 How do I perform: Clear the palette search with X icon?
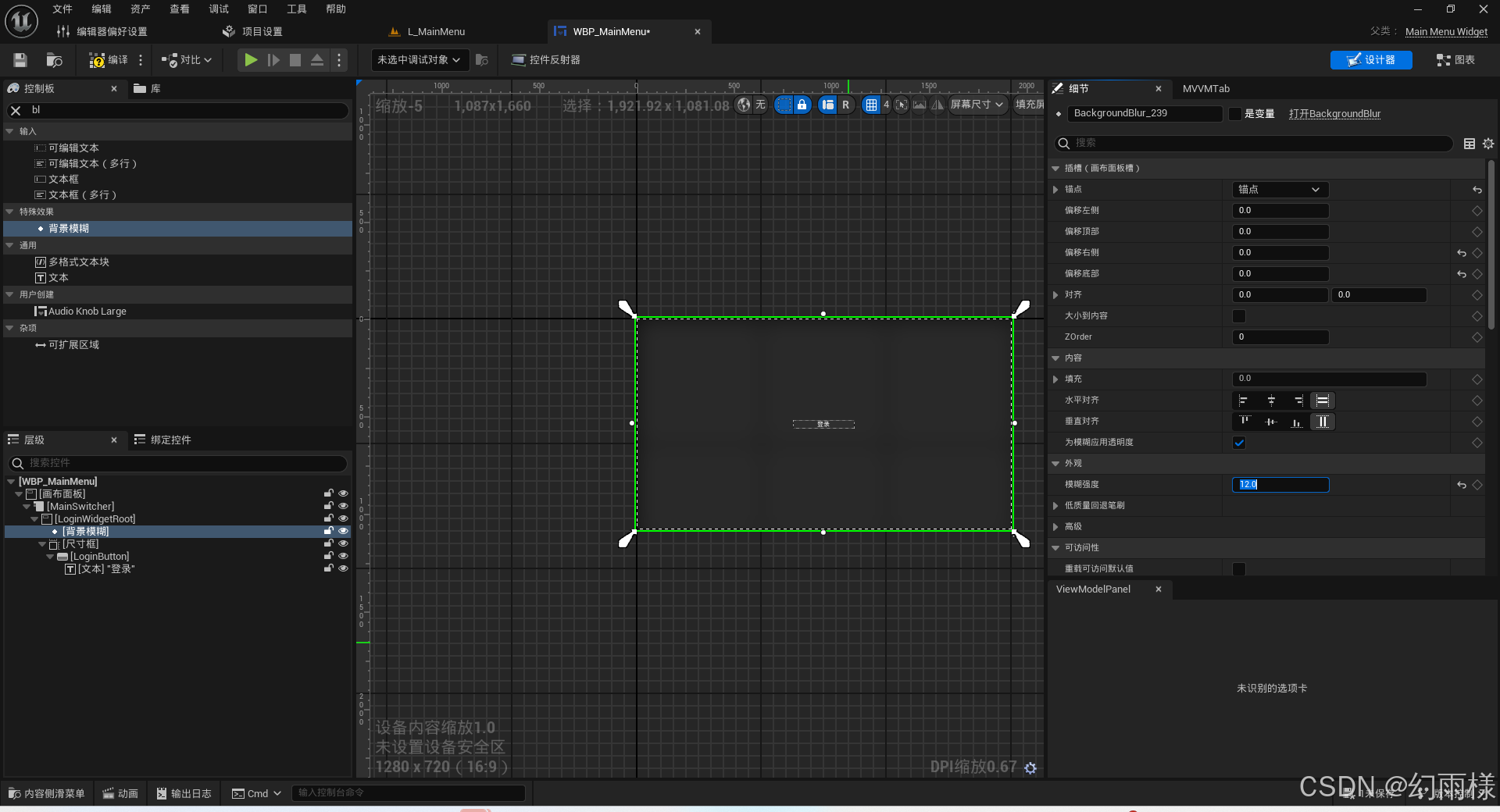tap(16, 111)
